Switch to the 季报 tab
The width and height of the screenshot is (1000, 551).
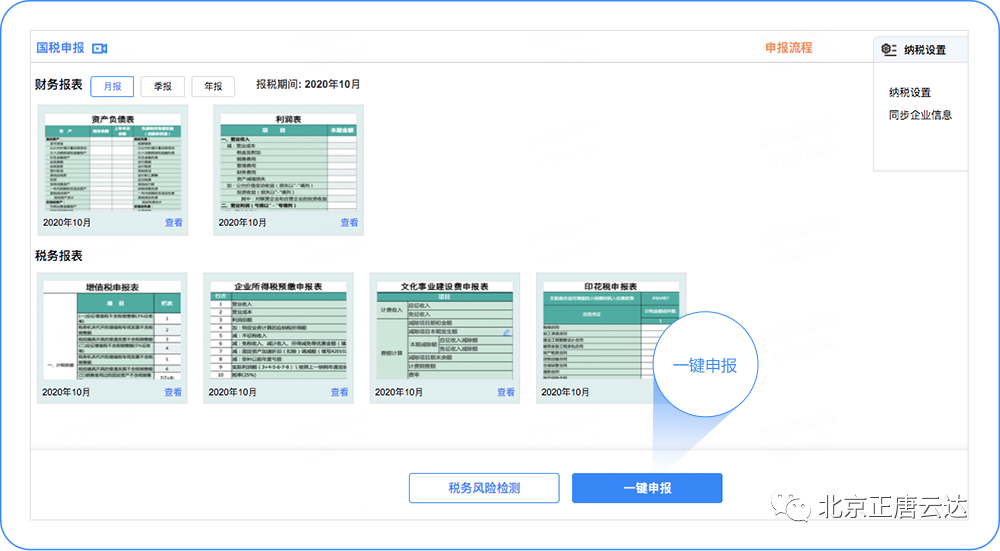click(x=163, y=86)
